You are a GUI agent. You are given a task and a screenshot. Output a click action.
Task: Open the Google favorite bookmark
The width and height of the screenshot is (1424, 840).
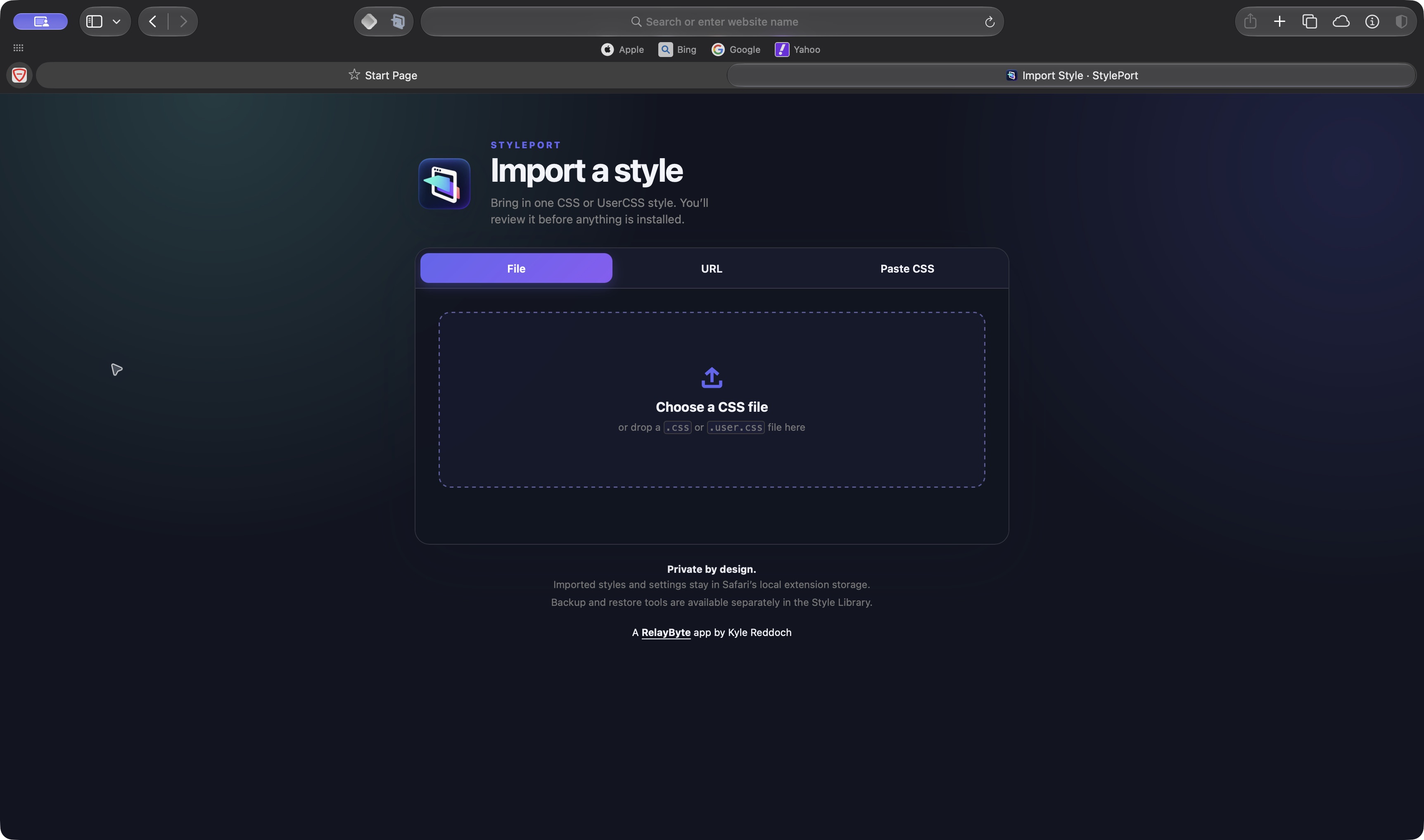736,50
